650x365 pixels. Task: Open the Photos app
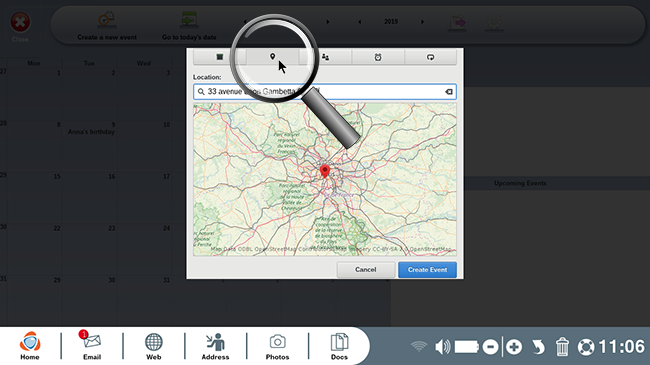[x=277, y=346]
